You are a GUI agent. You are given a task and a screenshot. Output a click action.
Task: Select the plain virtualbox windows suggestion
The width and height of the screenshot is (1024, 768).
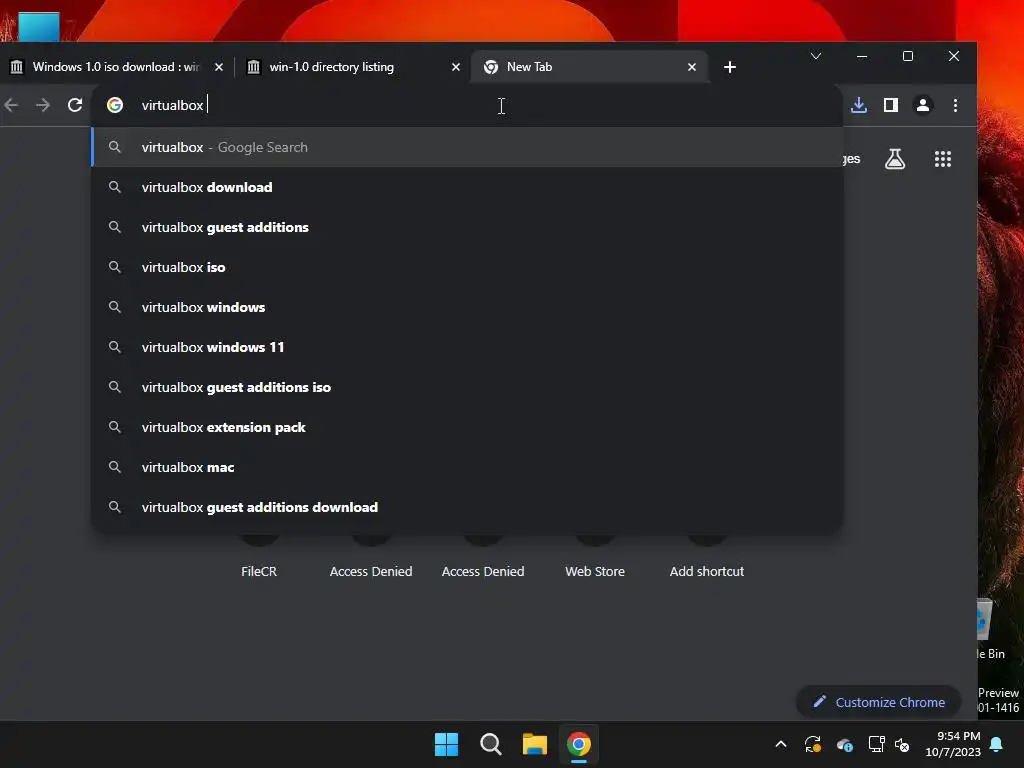(467, 307)
